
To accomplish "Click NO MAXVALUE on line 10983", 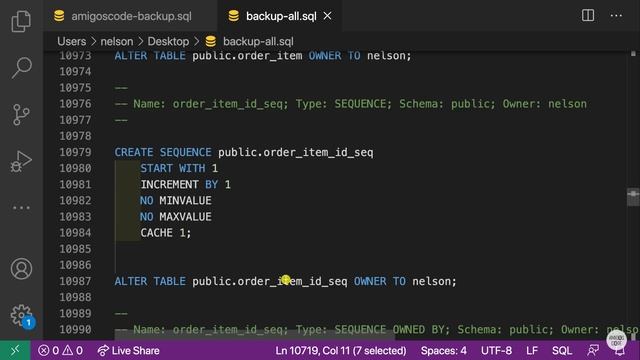I will (176, 217).
